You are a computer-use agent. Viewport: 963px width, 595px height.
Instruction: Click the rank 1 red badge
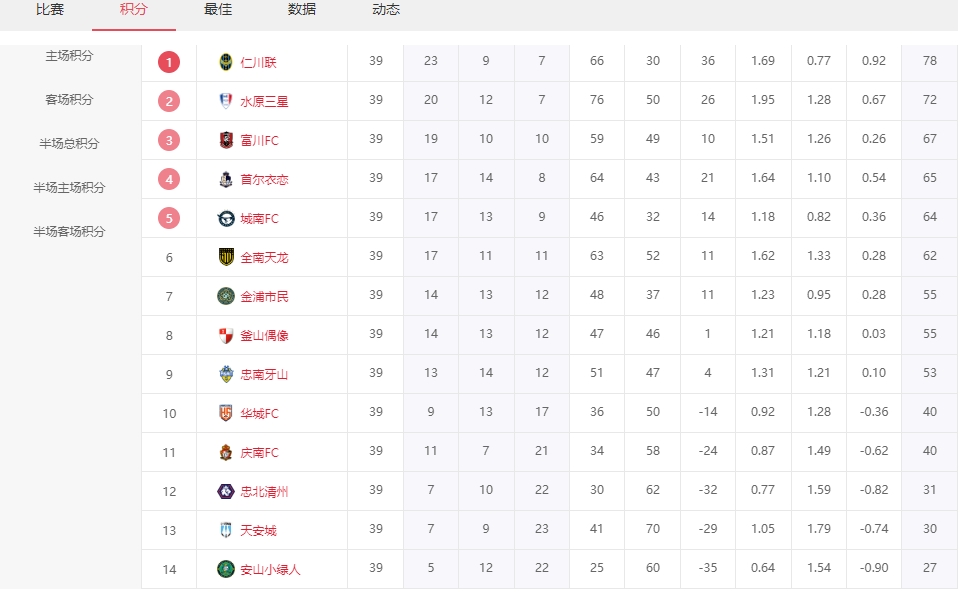pyautogui.click(x=169, y=62)
